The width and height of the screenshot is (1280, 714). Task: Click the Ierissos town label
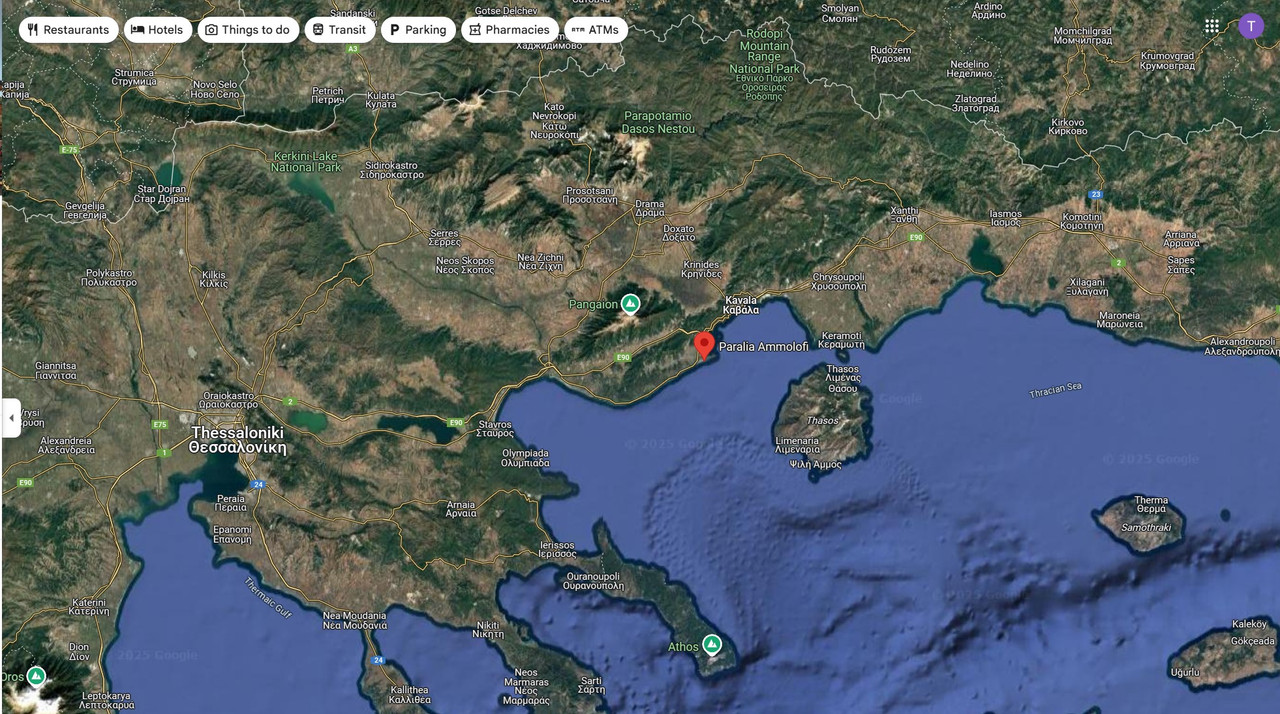[557, 549]
